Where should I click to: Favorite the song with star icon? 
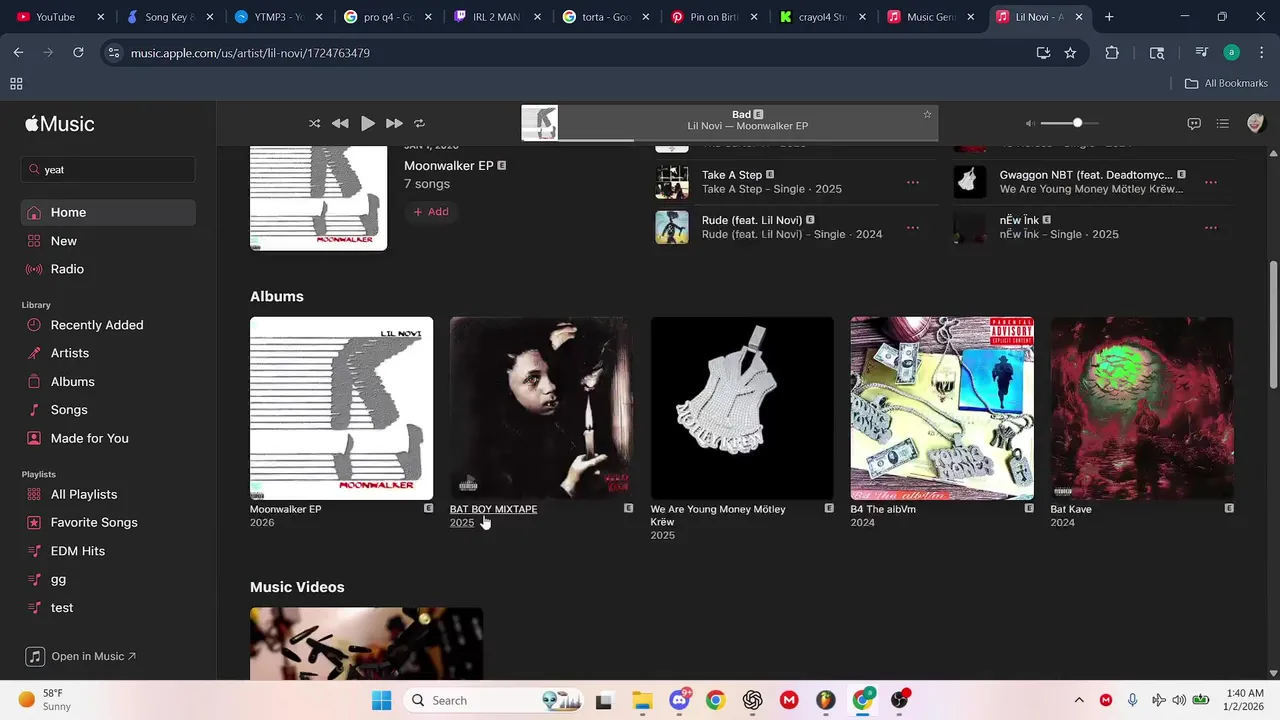coord(927,114)
